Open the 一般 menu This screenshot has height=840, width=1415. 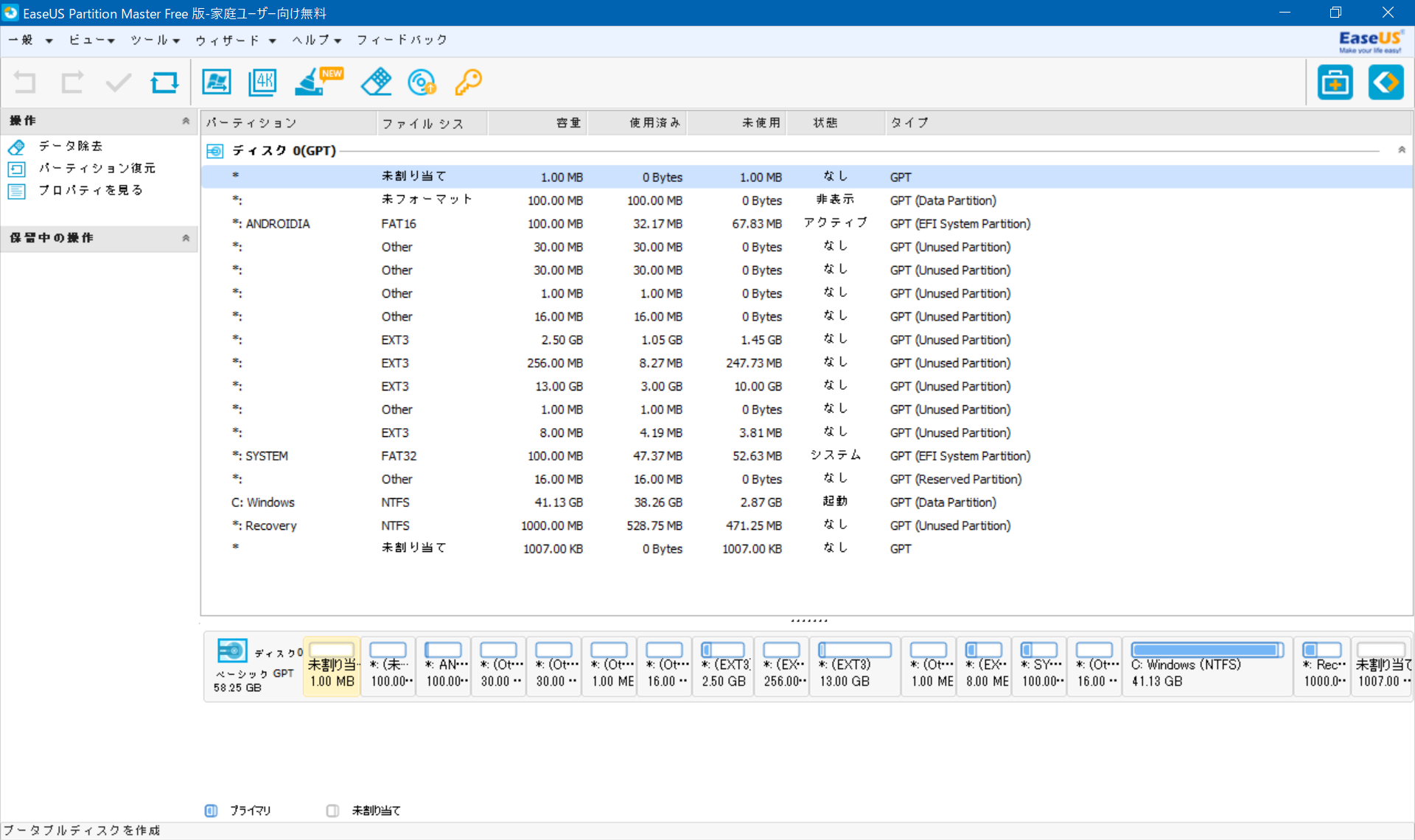click(x=30, y=40)
